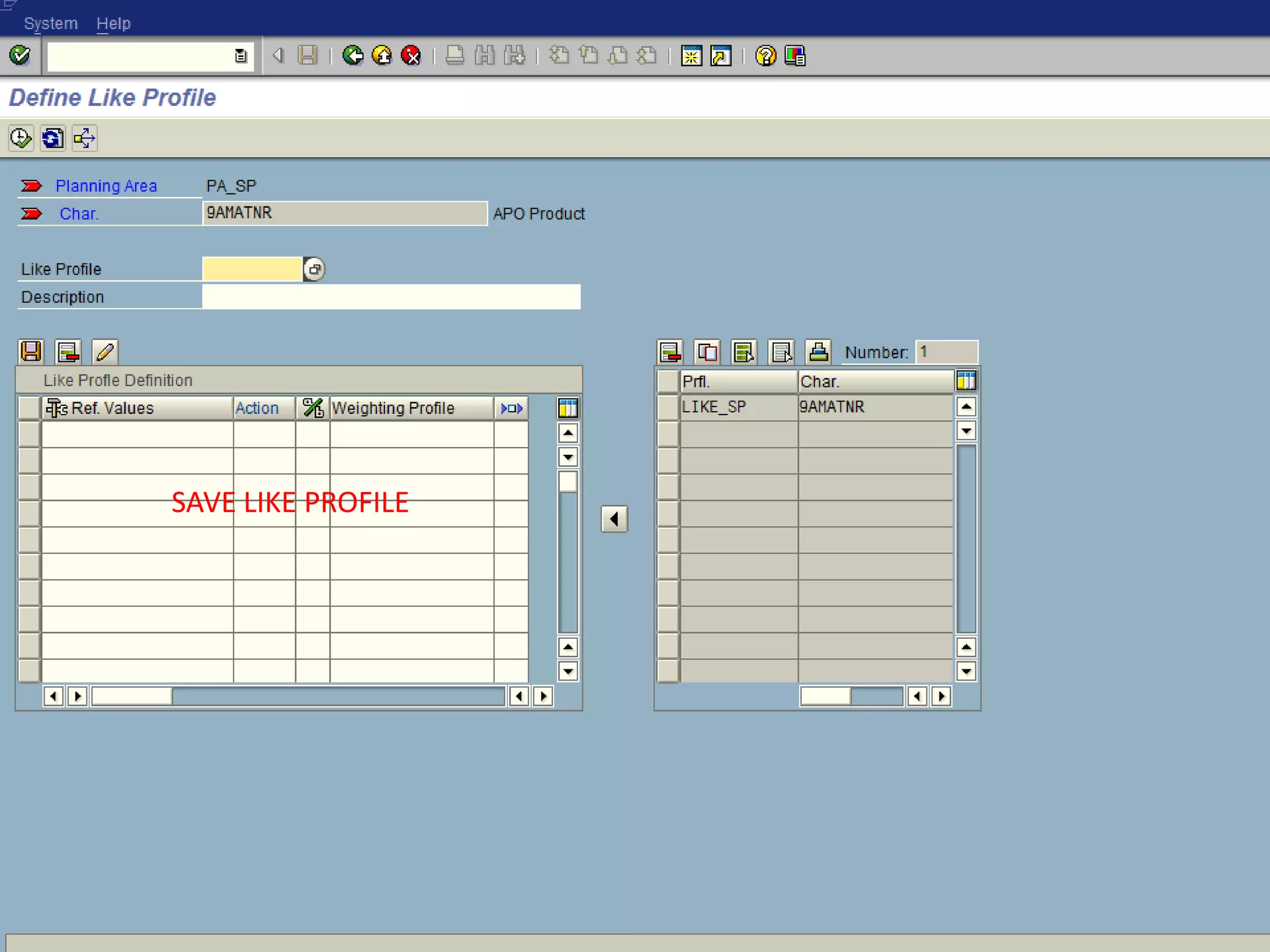Click the horizontal scrollbar of the Prfl. table
Viewport: 1270px width, 952px height.
851,696
